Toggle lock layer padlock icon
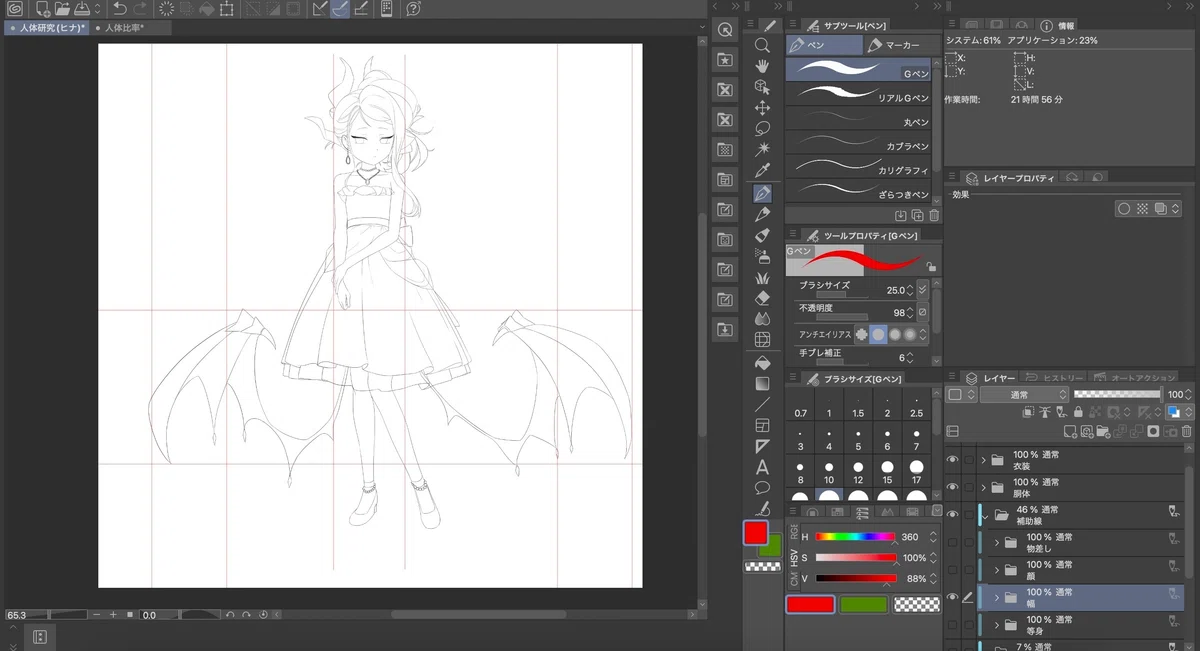The image size is (1200, 651). 1078,411
